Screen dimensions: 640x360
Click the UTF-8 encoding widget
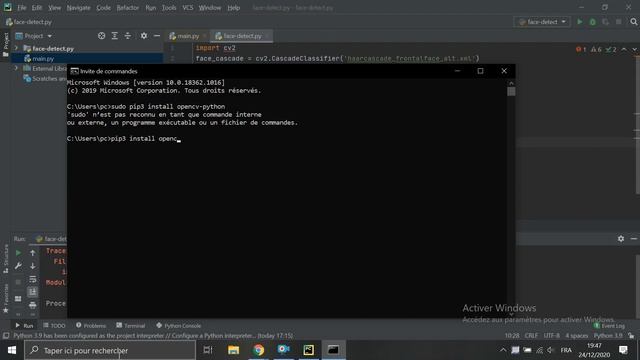pyautogui.click(x=551, y=336)
